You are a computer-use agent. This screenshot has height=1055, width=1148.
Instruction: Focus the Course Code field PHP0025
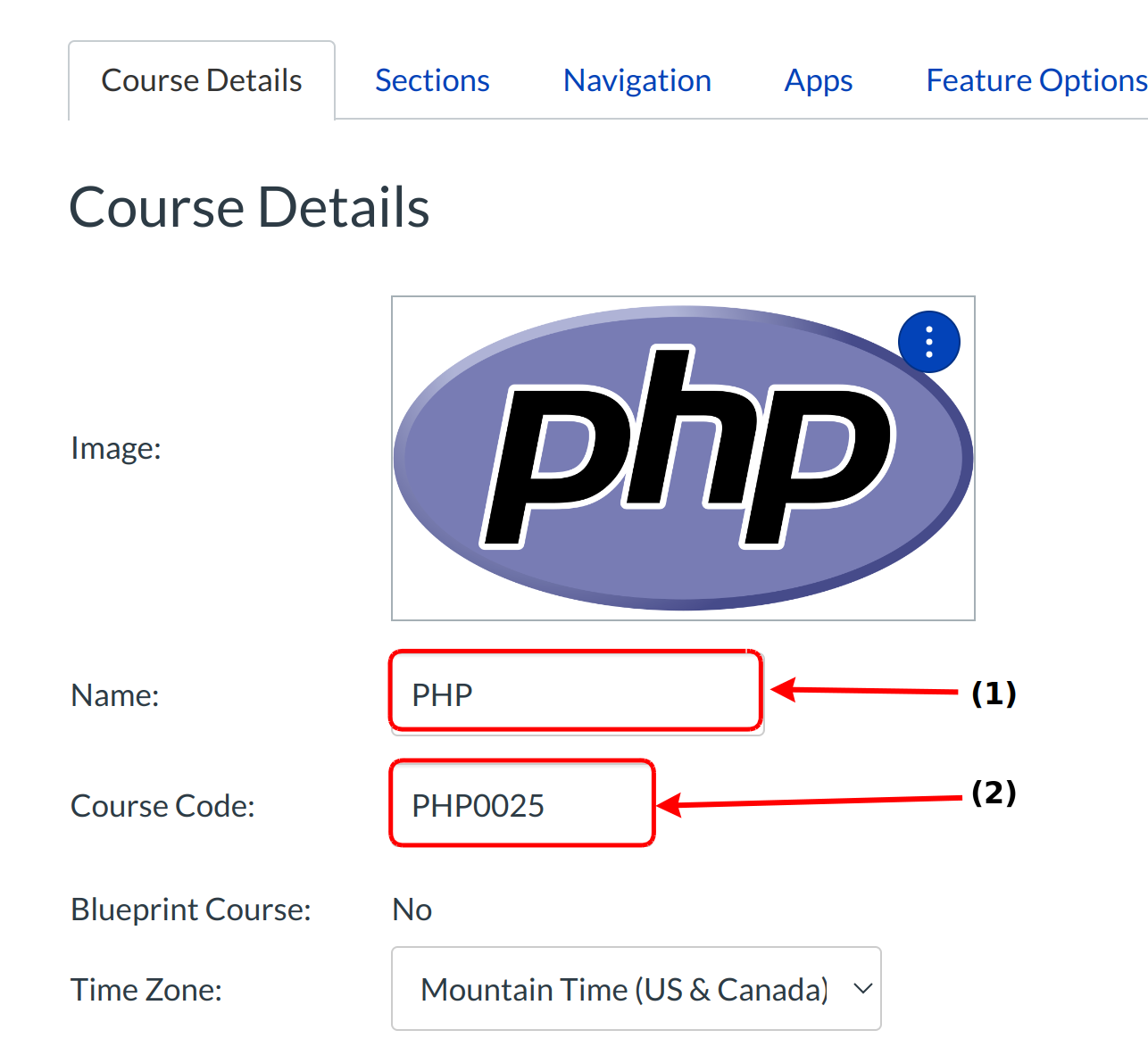(522, 804)
